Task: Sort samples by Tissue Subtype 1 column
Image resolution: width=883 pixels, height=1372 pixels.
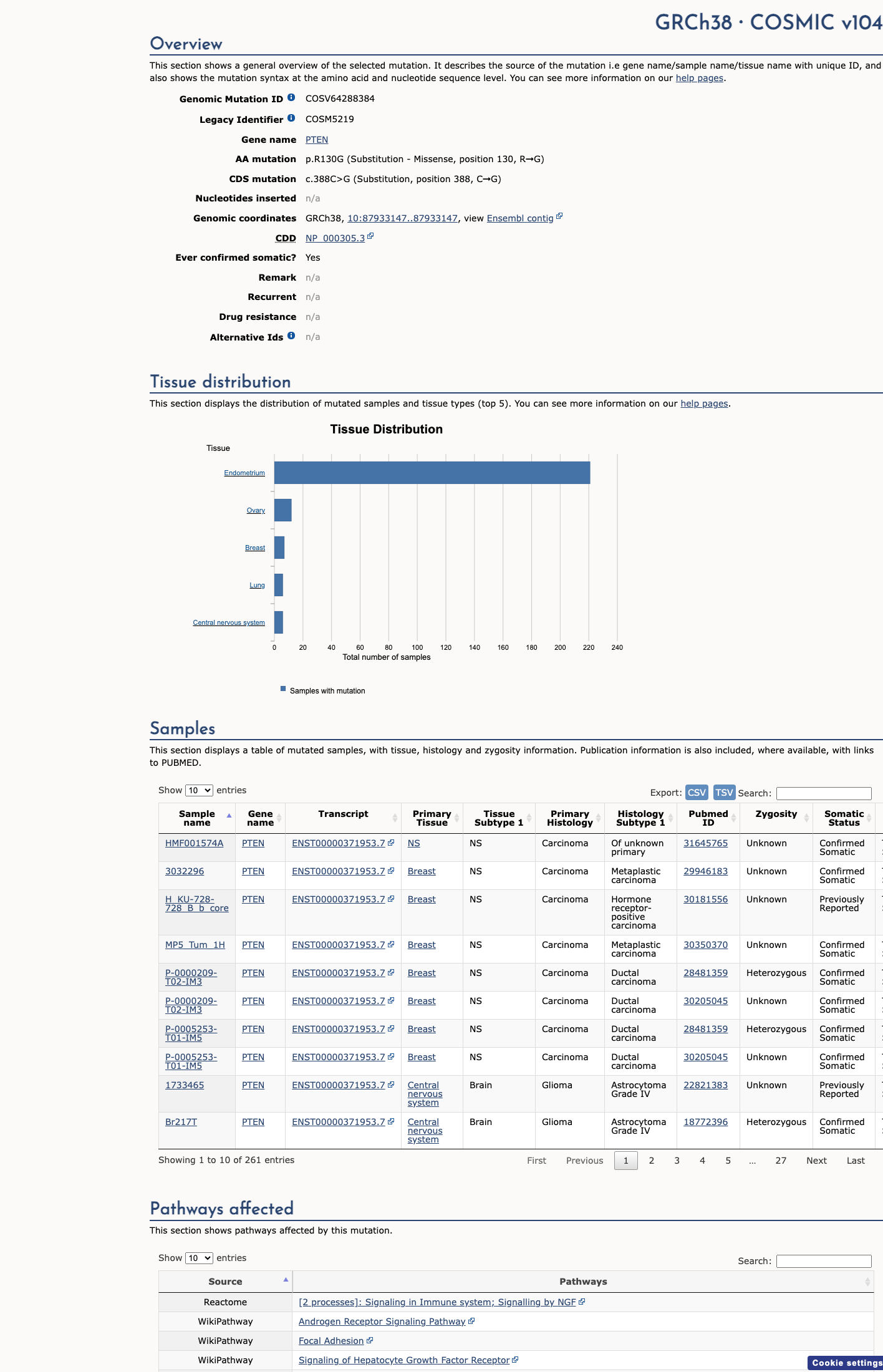Action: tap(499, 818)
